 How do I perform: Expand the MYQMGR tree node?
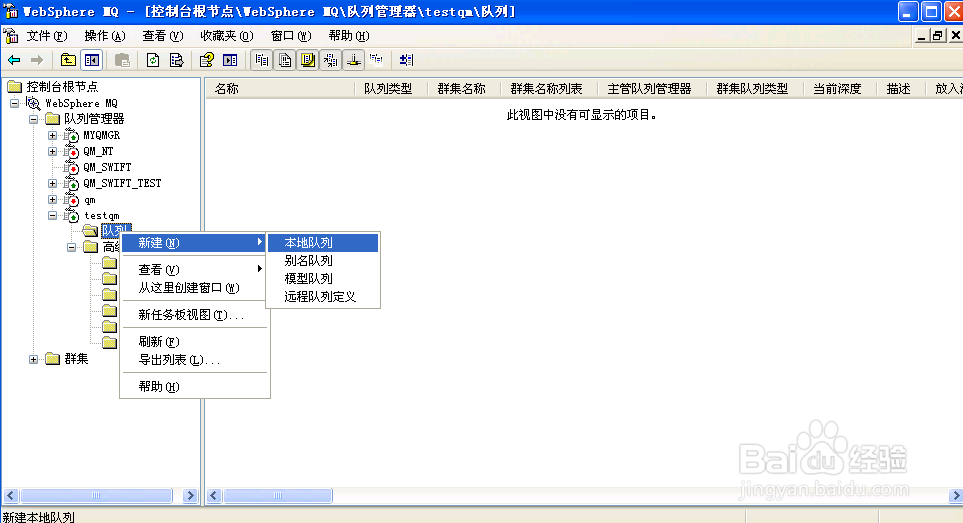pos(52,135)
